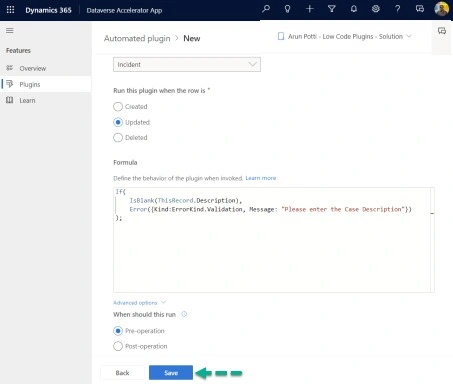Toggle the hamburger navigation menu
The image size is (453, 384).
(x=10, y=31)
